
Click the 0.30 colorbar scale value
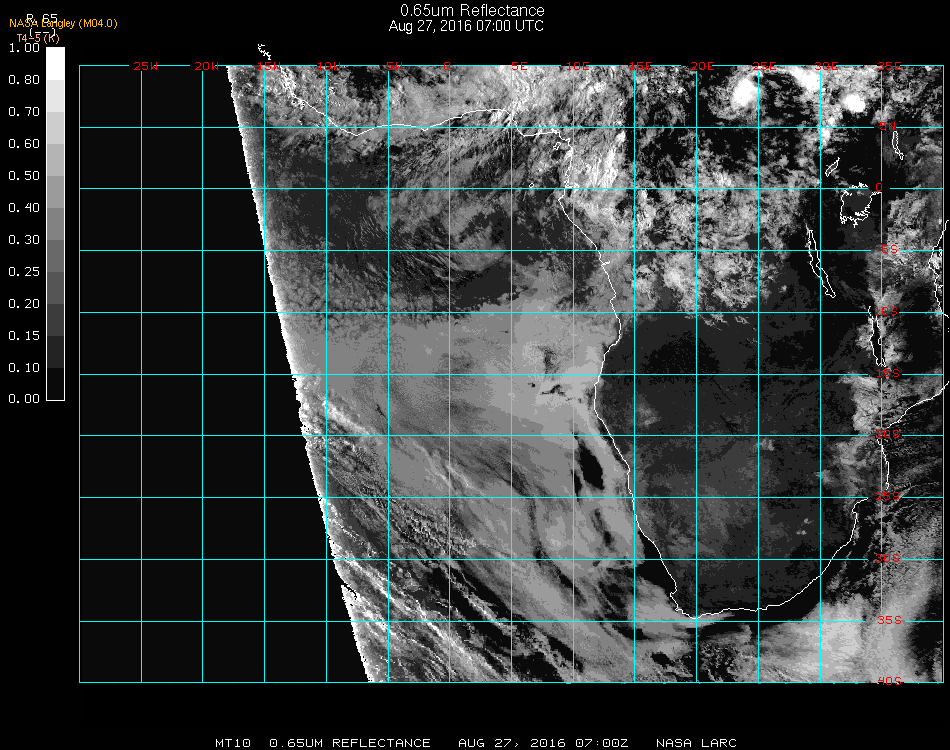24,240
